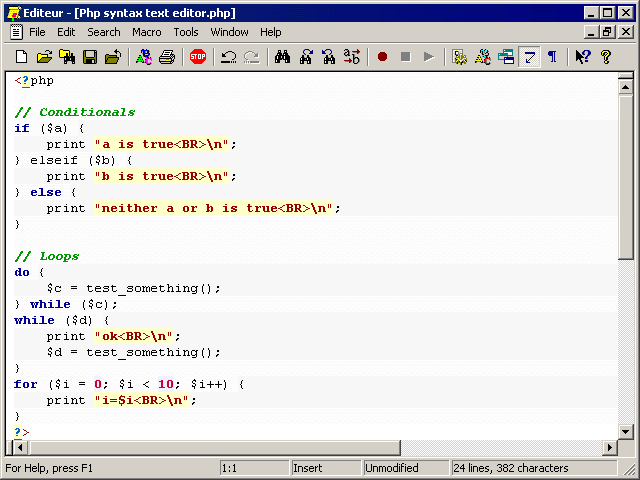The height and width of the screenshot is (480, 640).
Task: Open Replace via the a-to-b icon
Action: point(351,57)
